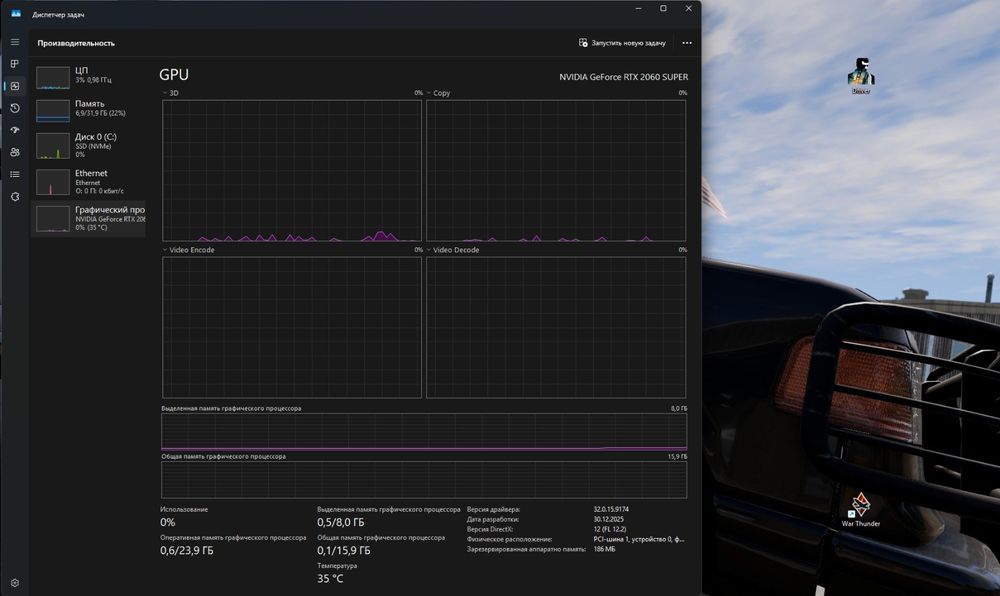Open the three-dots more options menu
This screenshot has width=1000, height=596.
click(x=686, y=43)
